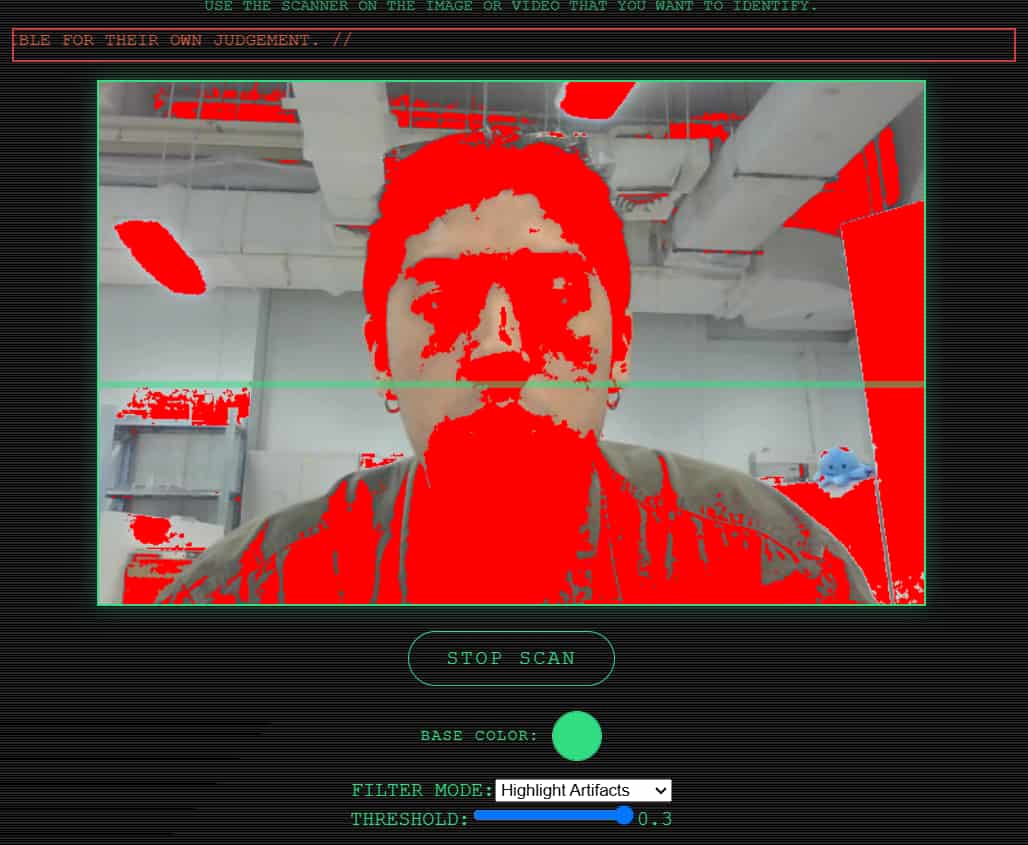Click the "FILTER MODE:" label text
Screen dimensions: 1028x845
[422, 791]
